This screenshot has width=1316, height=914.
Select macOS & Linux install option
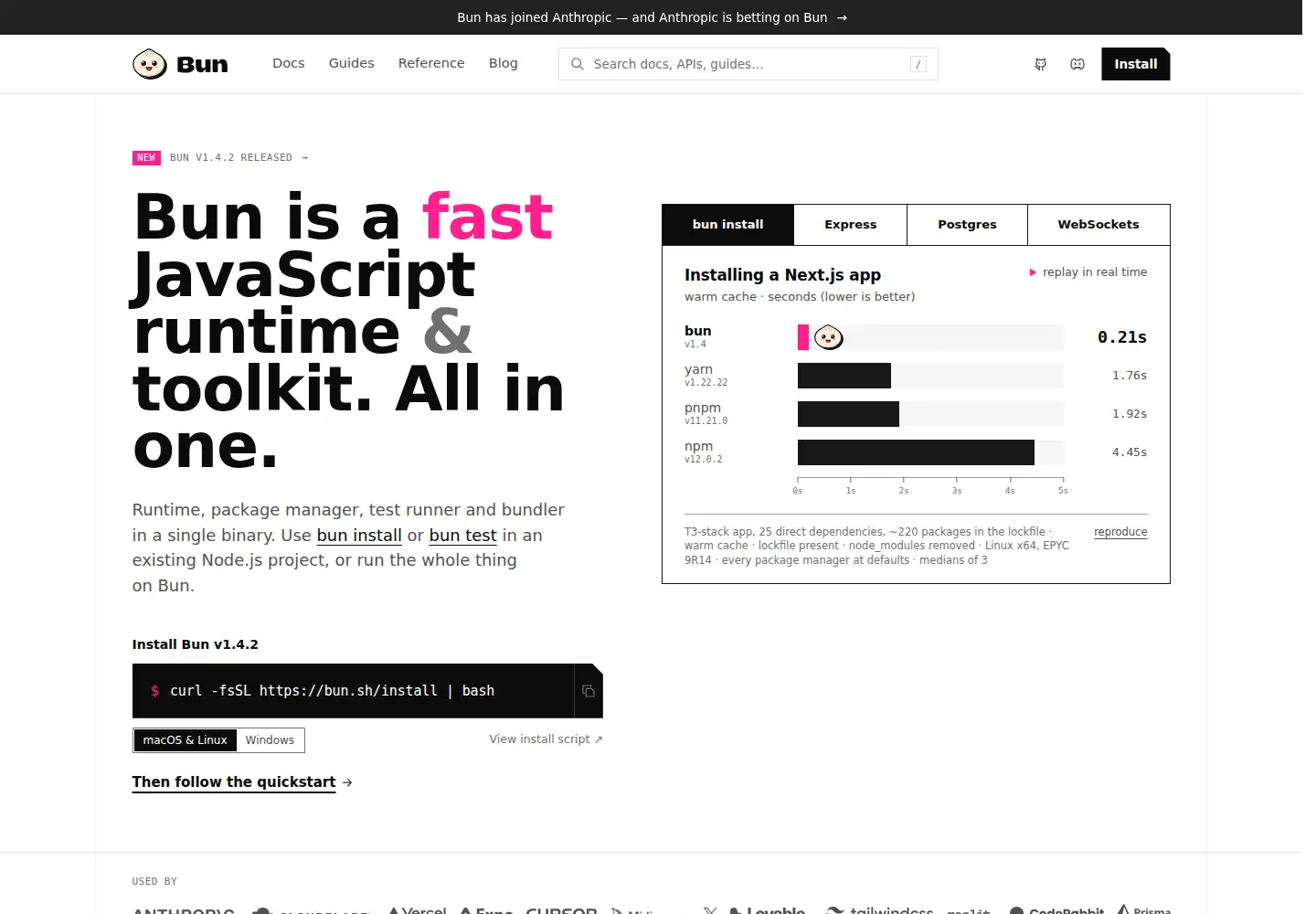pos(186,740)
